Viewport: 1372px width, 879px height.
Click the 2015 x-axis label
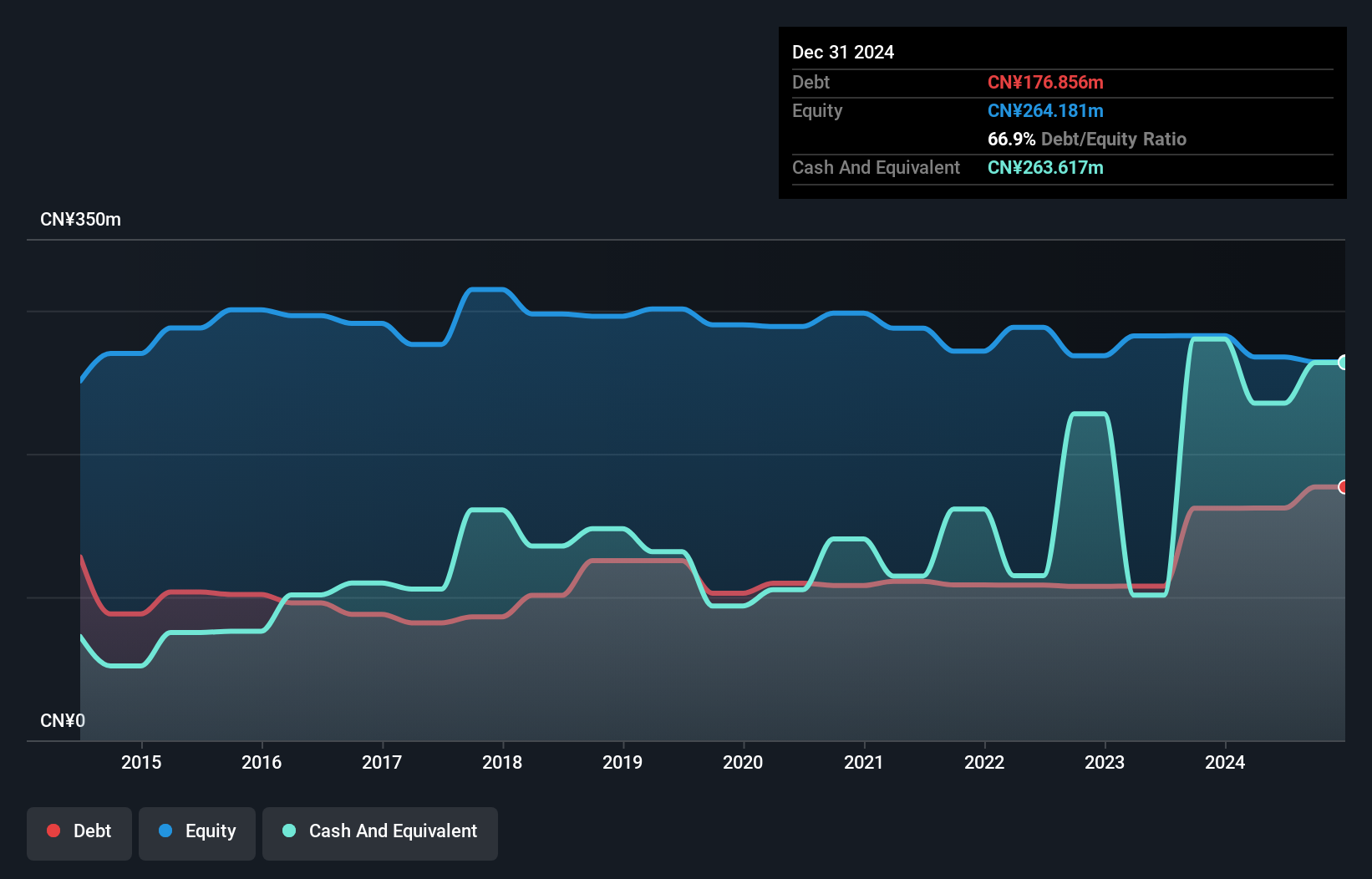[x=141, y=762]
